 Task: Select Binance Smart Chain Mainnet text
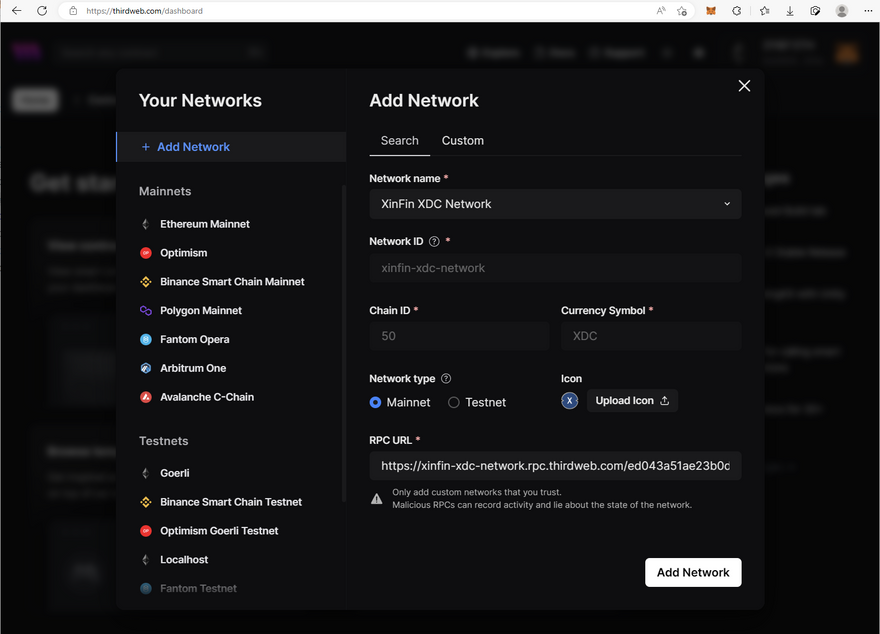(x=232, y=282)
